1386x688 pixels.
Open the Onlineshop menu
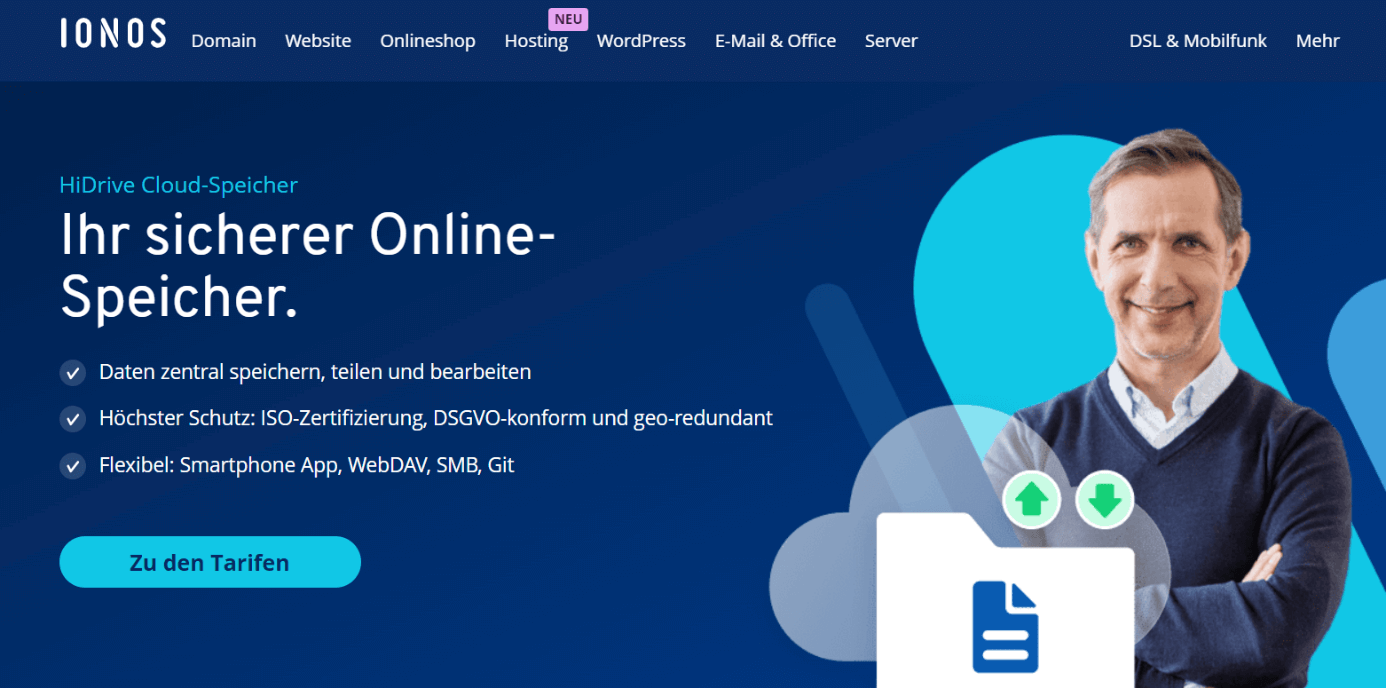(x=428, y=41)
